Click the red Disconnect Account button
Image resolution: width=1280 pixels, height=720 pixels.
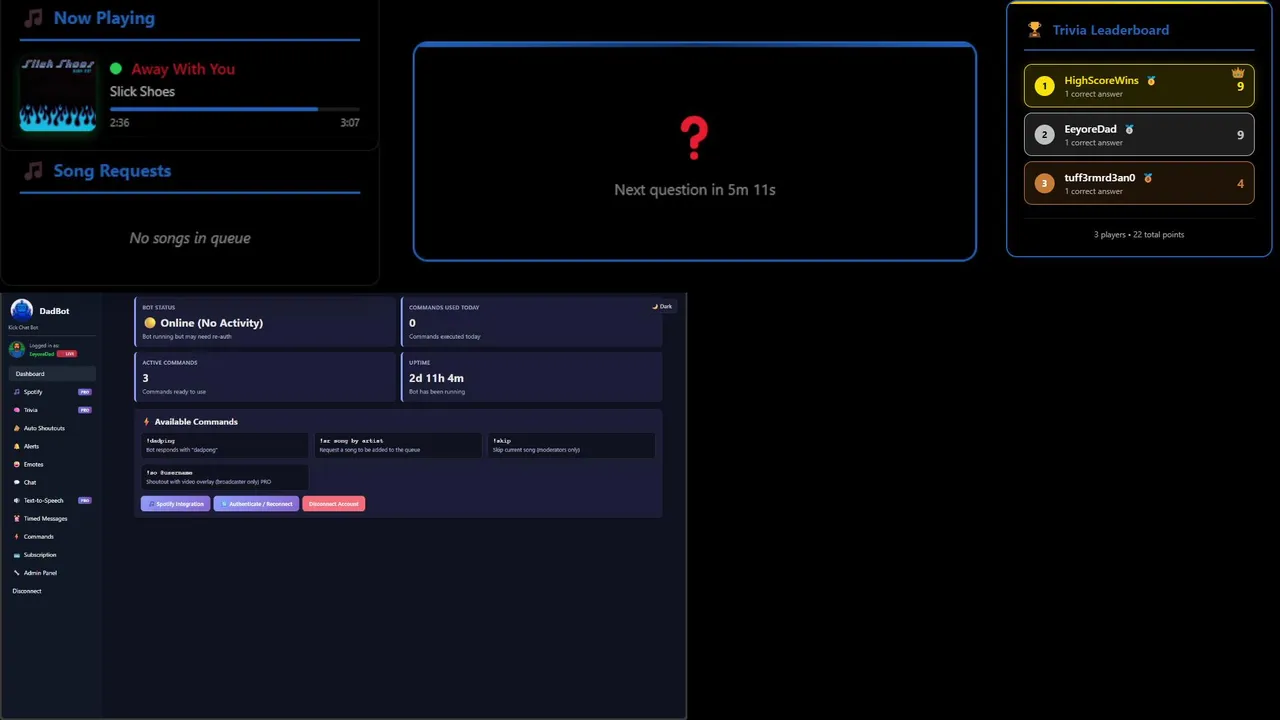[333, 504]
